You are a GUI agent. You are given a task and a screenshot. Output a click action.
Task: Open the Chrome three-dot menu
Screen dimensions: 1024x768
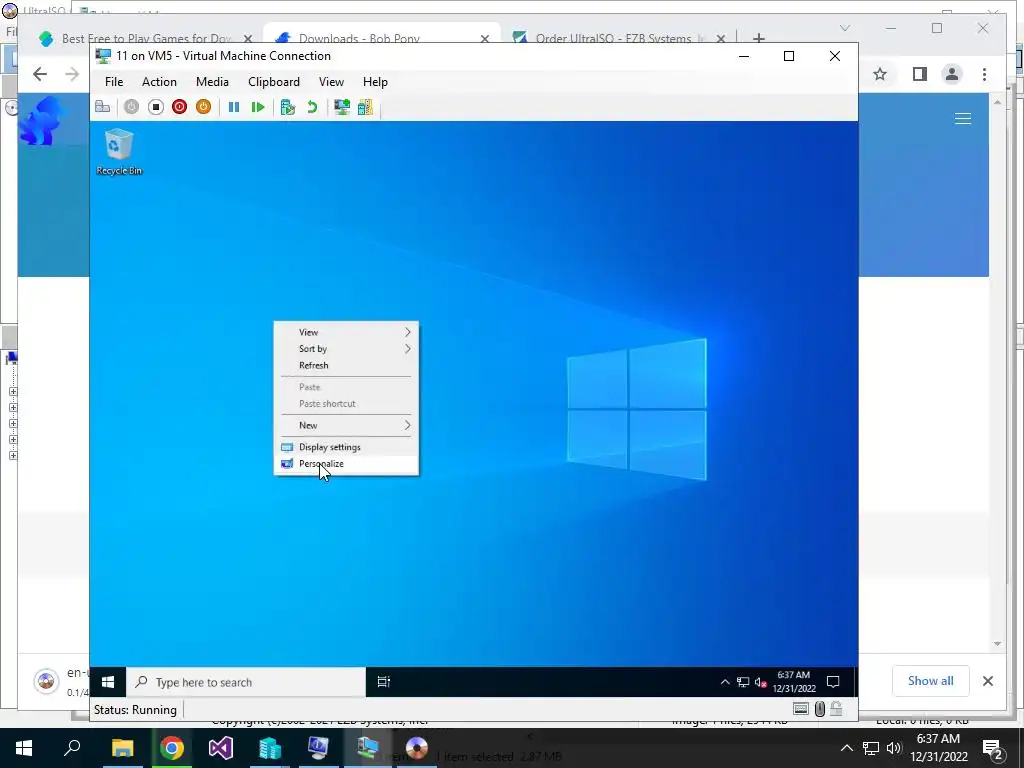[x=985, y=74]
